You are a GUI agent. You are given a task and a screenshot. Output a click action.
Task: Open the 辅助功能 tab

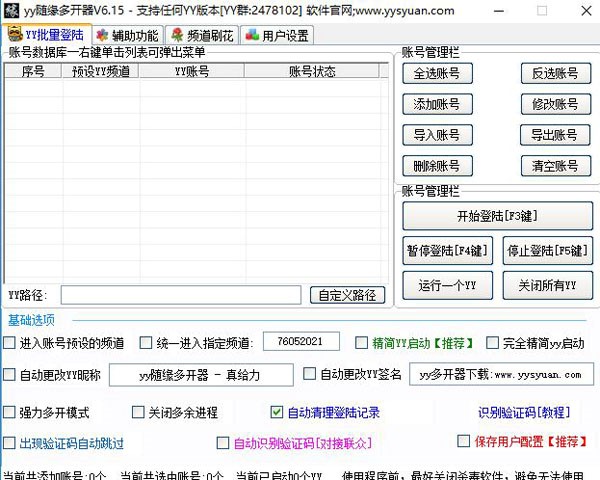tap(128, 36)
